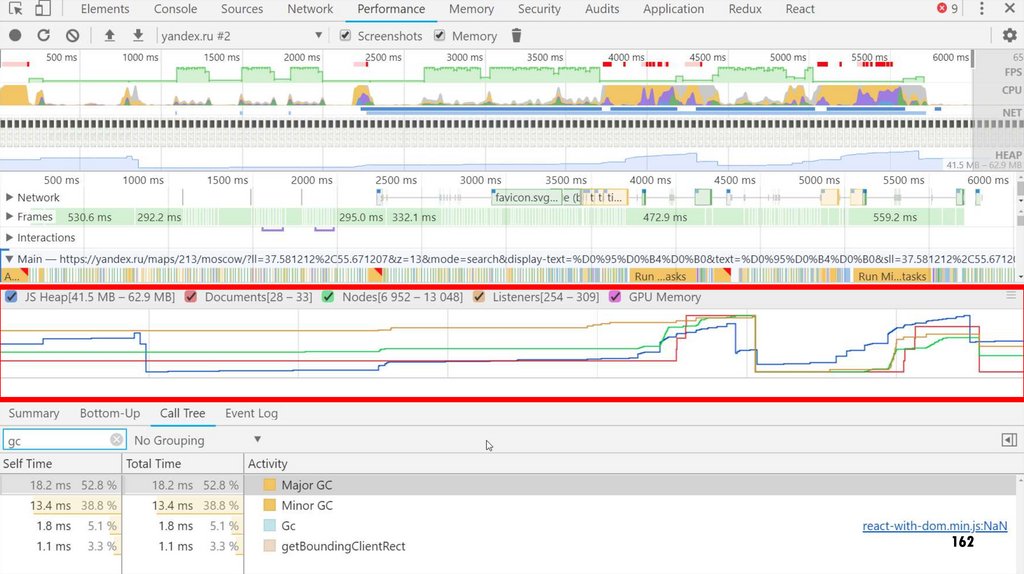1024x574 pixels.
Task: Click the save profile download icon
Action: click(138, 35)
